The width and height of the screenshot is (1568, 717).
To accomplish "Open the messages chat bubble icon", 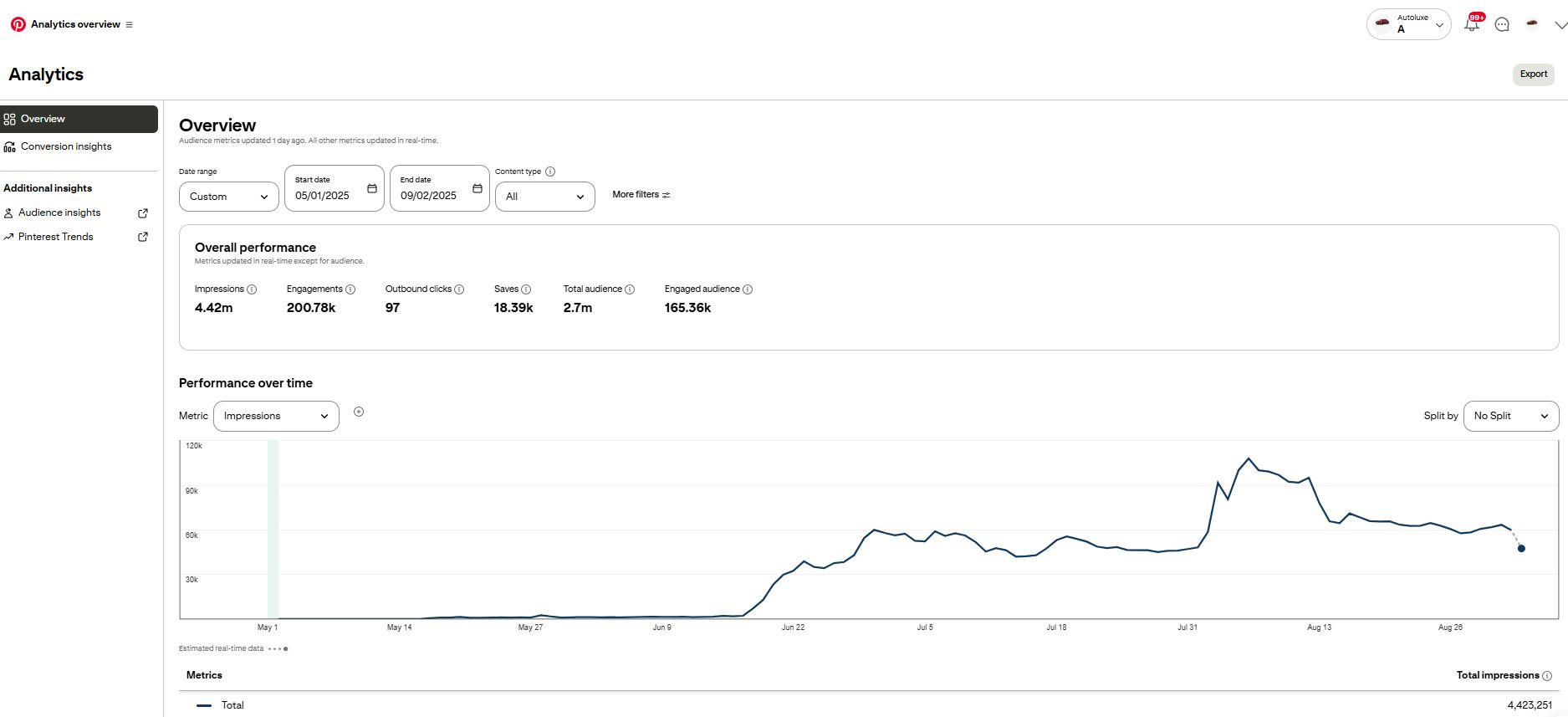I will click(1502, 24).
